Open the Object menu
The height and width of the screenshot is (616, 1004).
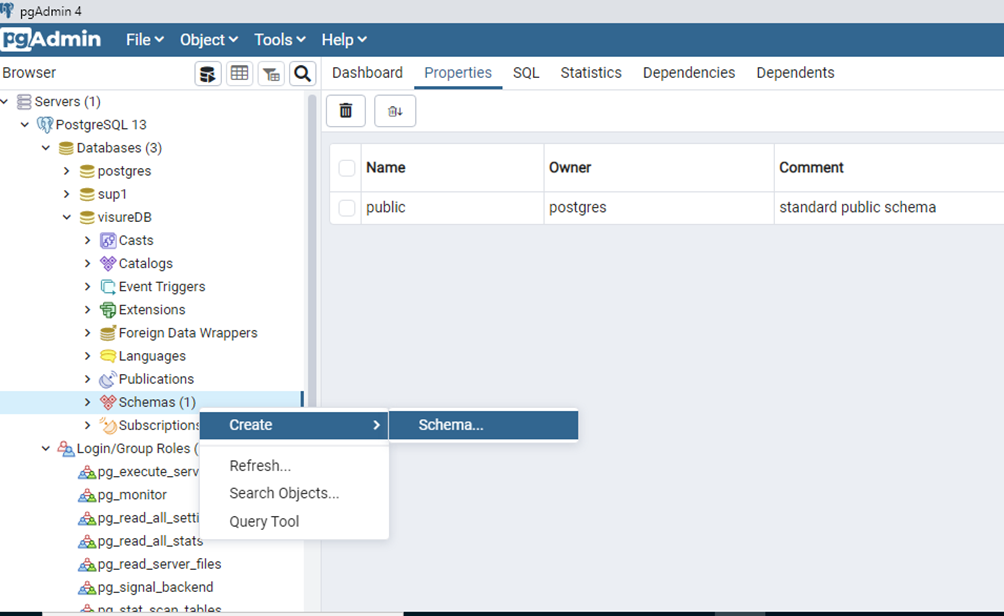click(x=209, y=40)
